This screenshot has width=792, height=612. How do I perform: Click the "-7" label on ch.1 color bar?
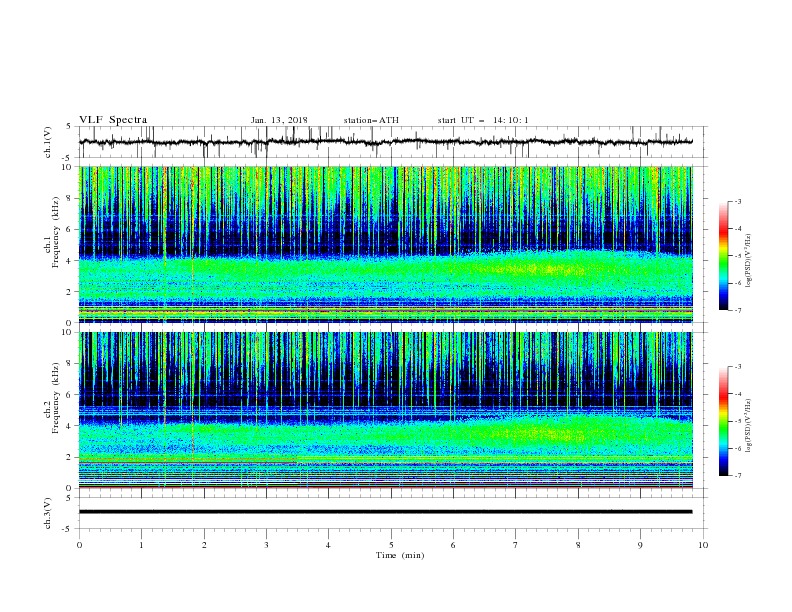point(738,310)
